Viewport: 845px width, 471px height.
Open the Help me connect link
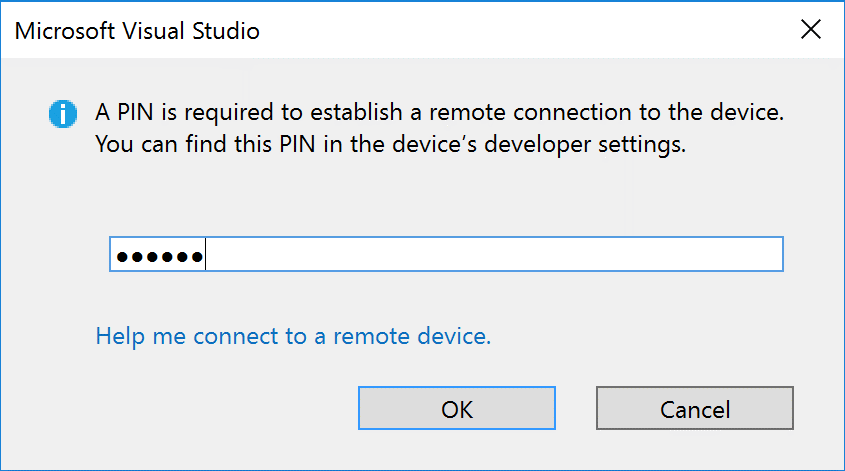click(293, 336)
